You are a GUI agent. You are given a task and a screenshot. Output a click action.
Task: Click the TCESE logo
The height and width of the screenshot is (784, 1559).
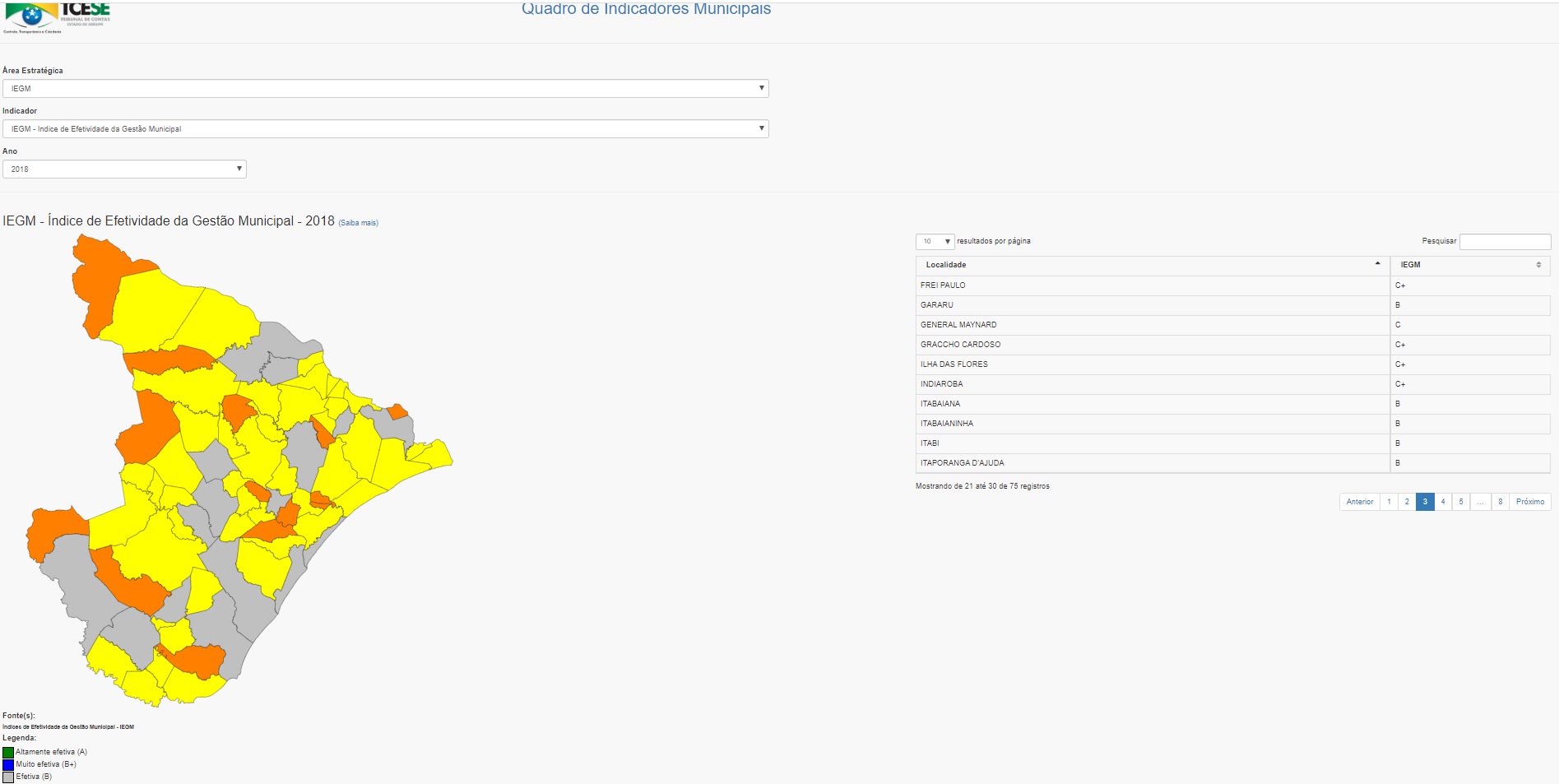(57, 16)
